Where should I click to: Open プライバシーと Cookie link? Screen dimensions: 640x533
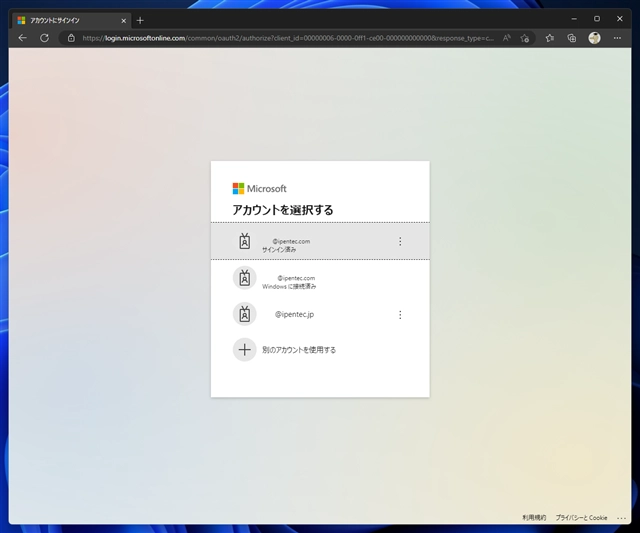(x=581, y=517)
